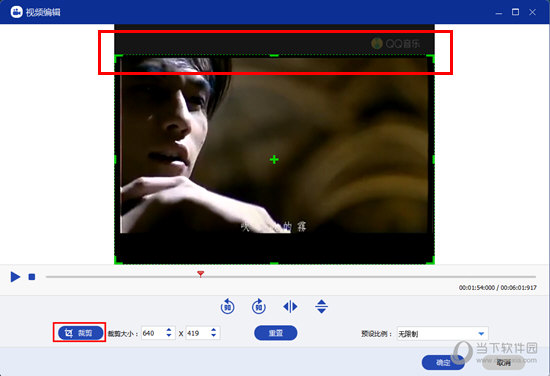Click the green crop center crosshair

(274, 160)
